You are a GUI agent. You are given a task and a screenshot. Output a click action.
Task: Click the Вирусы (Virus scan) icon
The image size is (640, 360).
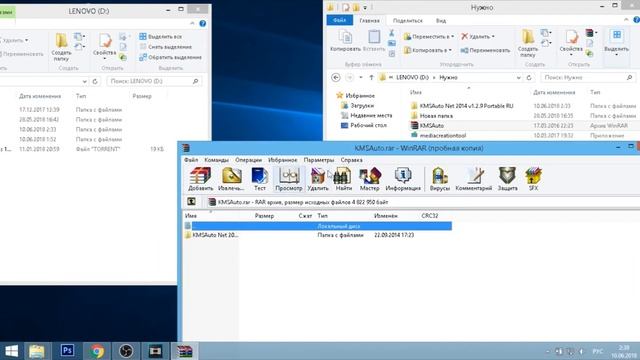440,179
